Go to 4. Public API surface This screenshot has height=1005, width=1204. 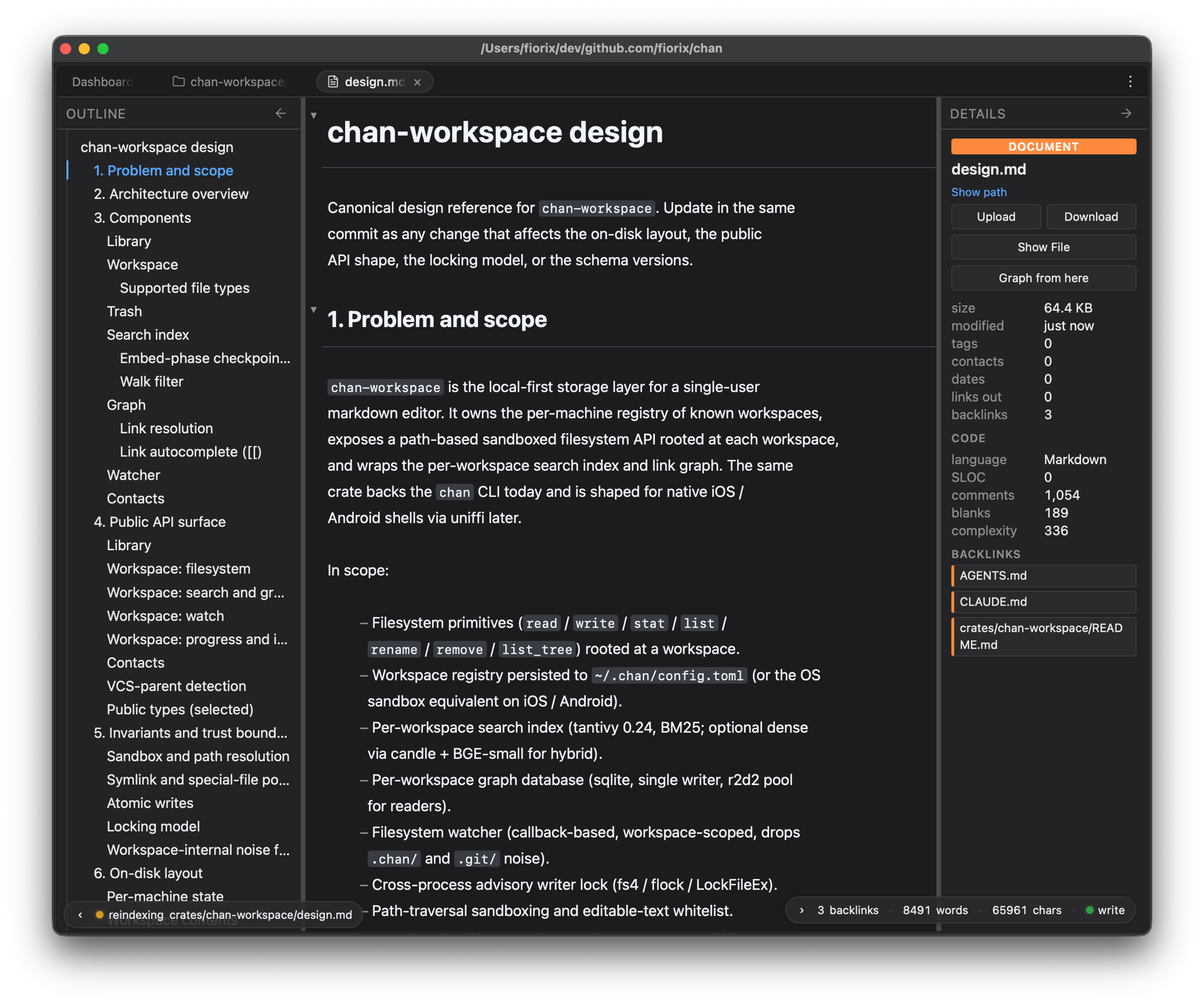point(160,522)
